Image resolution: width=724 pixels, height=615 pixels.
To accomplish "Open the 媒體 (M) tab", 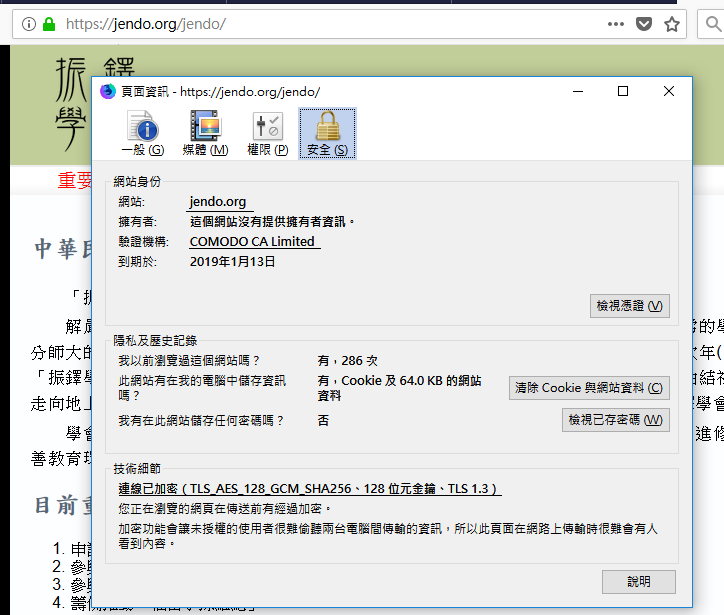I will tap(205, 134).
